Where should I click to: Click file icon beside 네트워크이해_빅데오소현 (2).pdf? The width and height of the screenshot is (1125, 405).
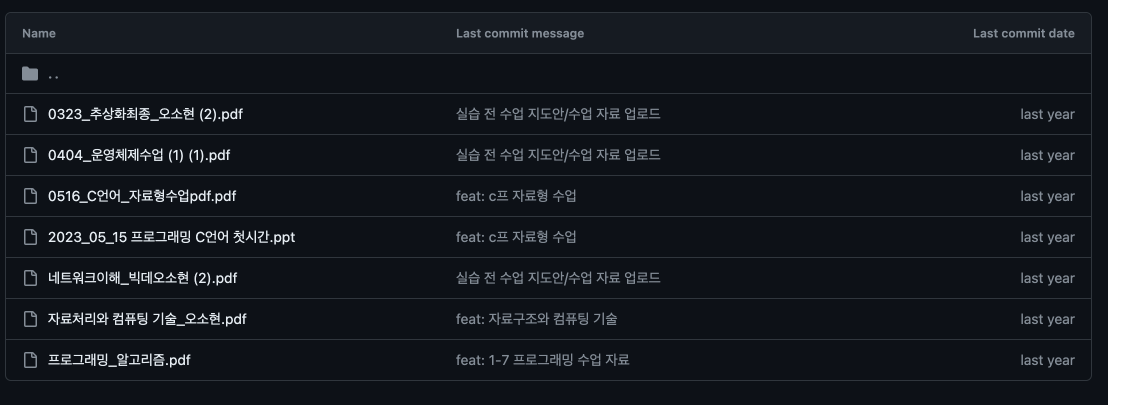tap(30, 278)
